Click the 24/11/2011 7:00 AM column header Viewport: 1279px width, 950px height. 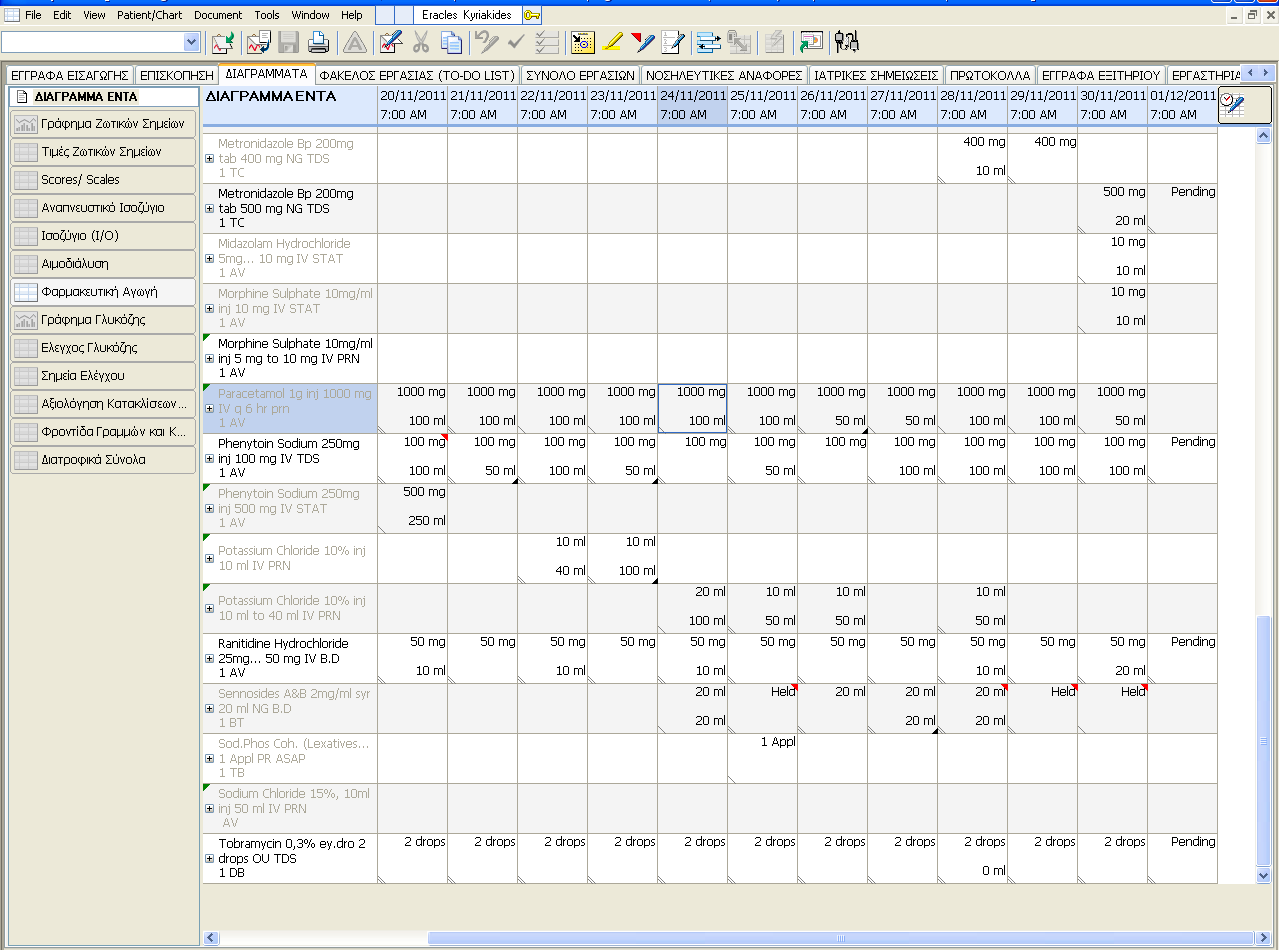692,105
